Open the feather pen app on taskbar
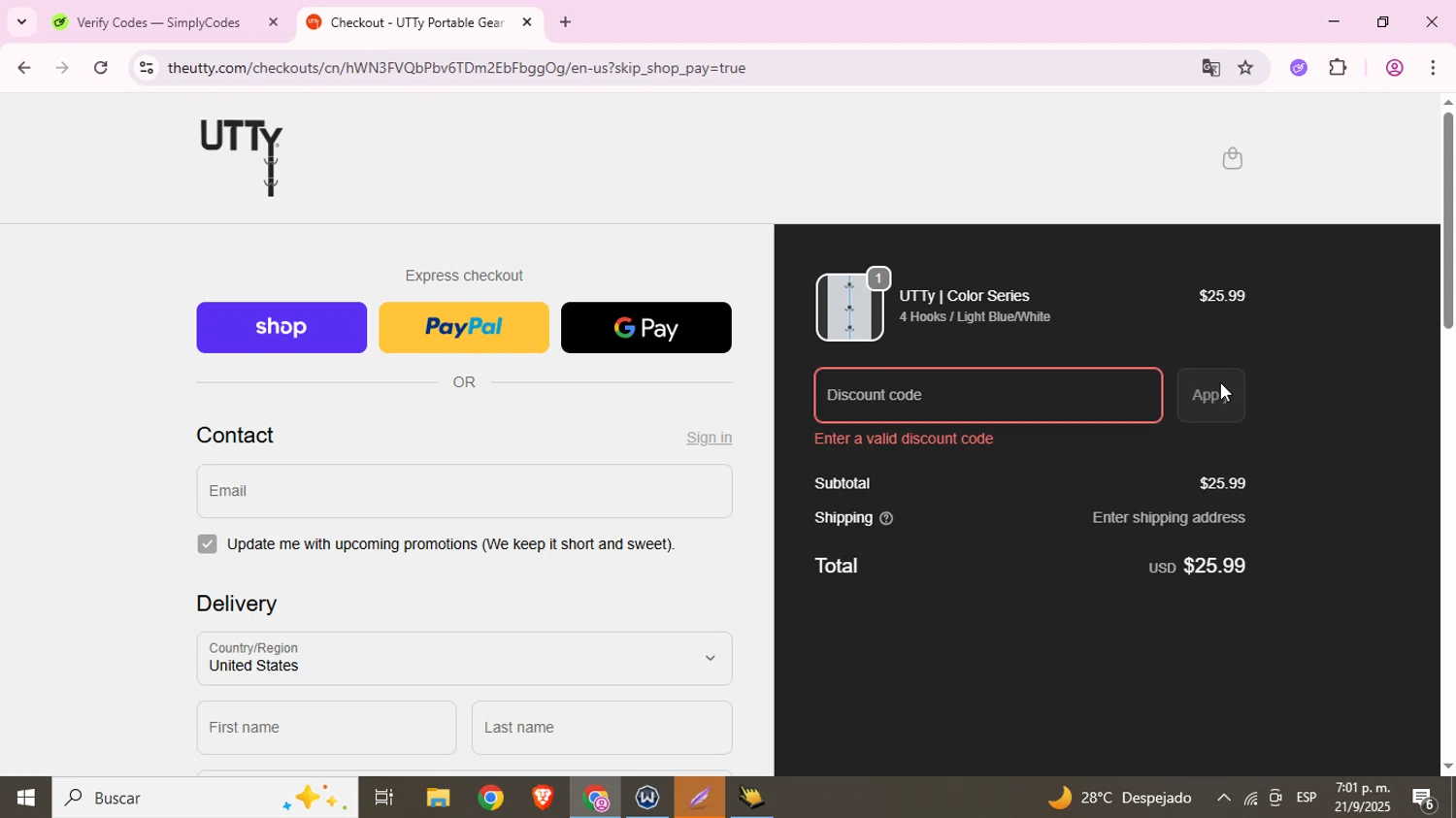 (700, 798)
